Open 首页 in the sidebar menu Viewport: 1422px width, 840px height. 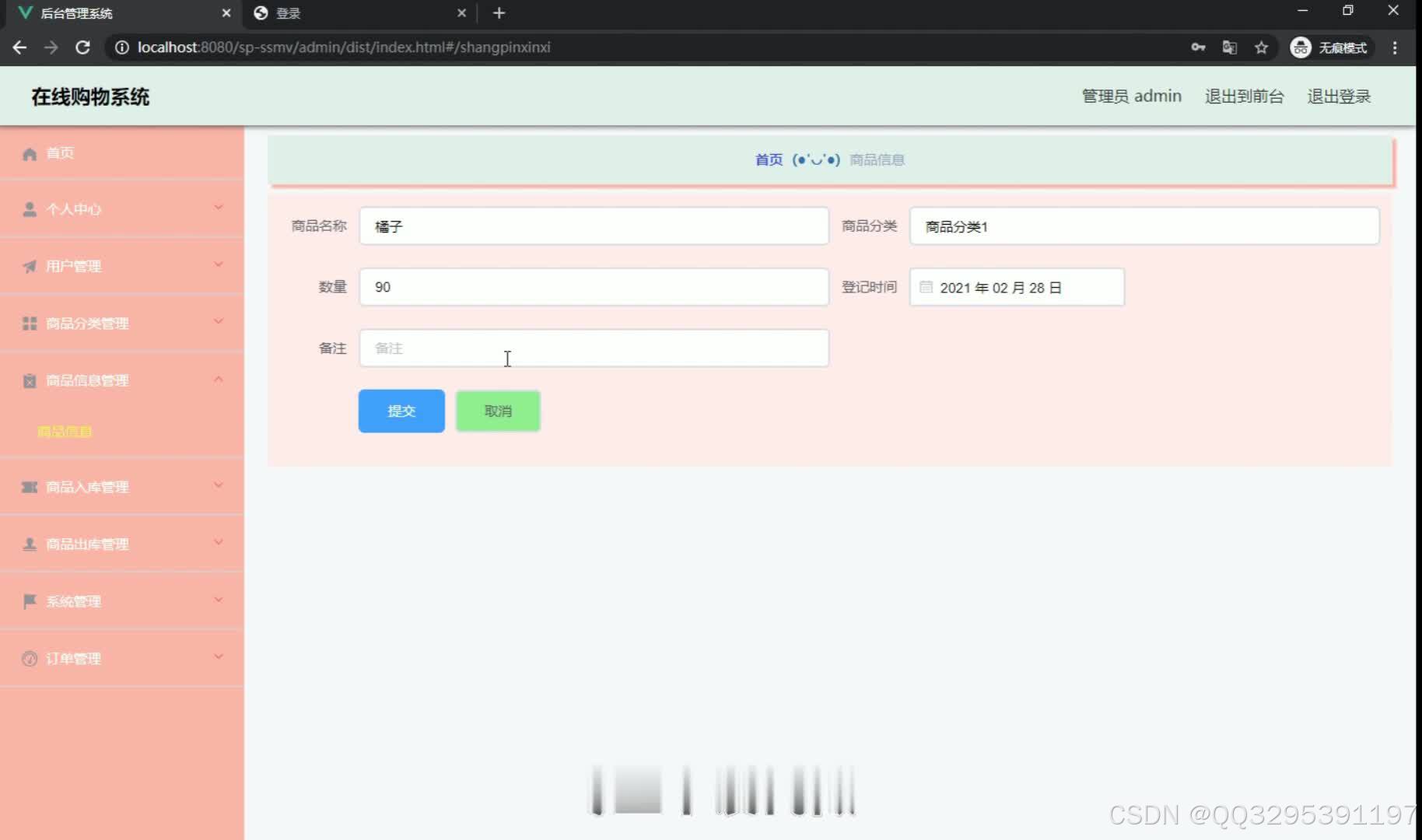pos(122,153)
